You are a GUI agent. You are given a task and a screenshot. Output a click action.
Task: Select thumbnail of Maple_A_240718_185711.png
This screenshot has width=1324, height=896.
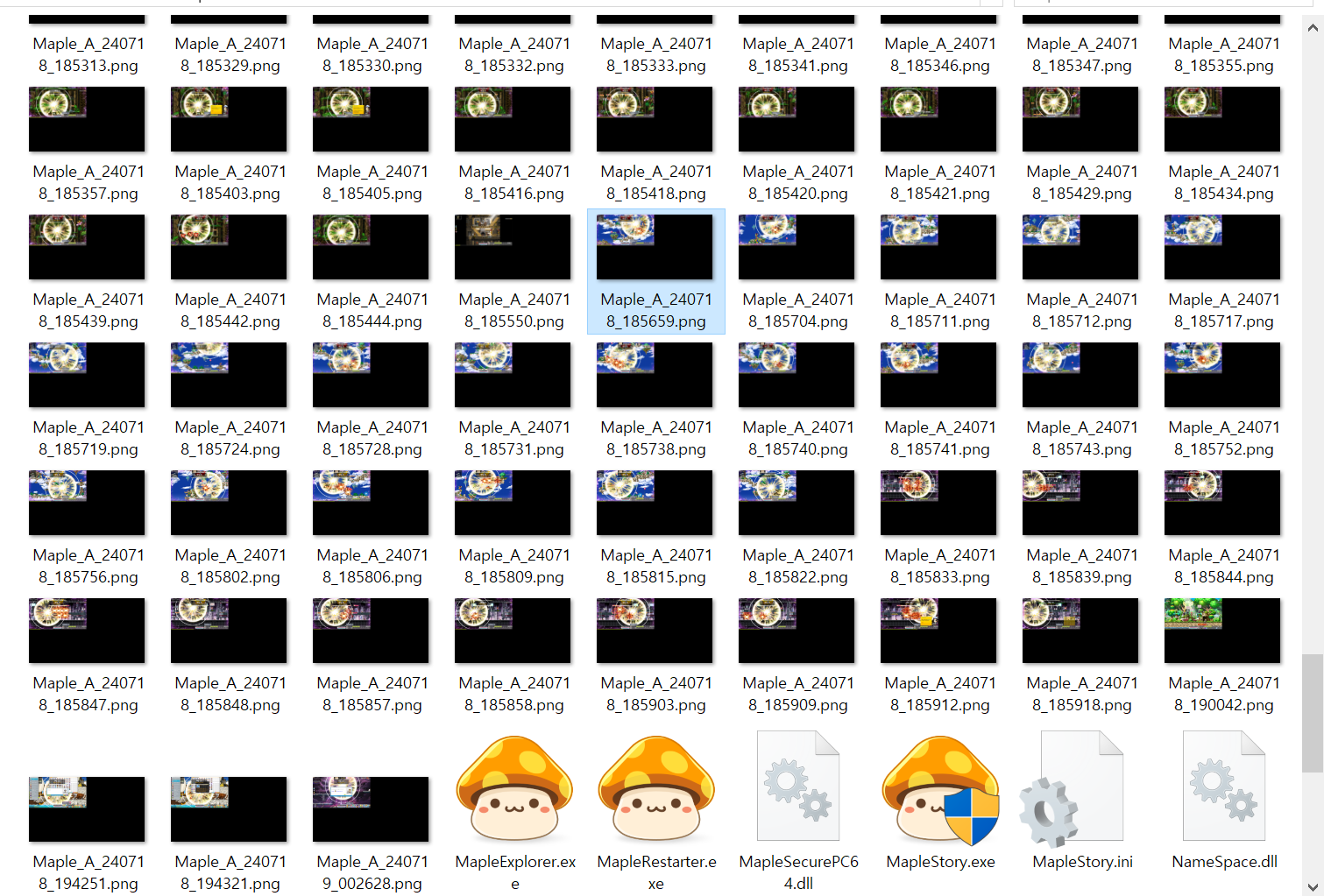point(938,247)
